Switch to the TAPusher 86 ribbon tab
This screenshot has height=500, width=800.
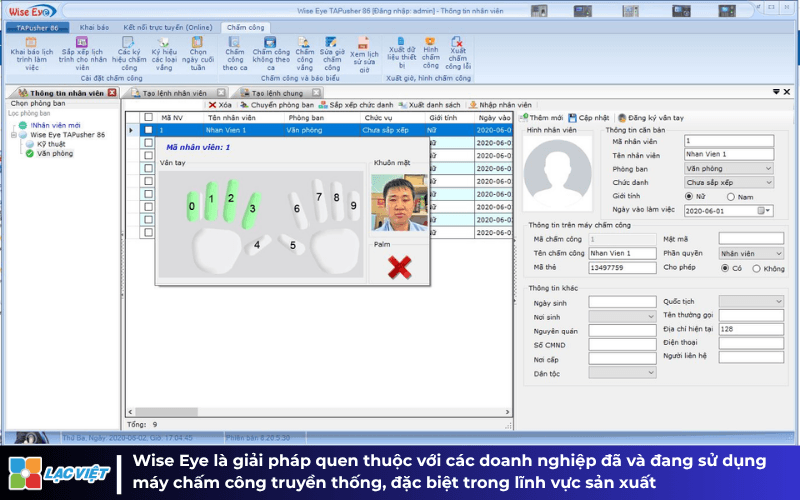pos(37,28)
